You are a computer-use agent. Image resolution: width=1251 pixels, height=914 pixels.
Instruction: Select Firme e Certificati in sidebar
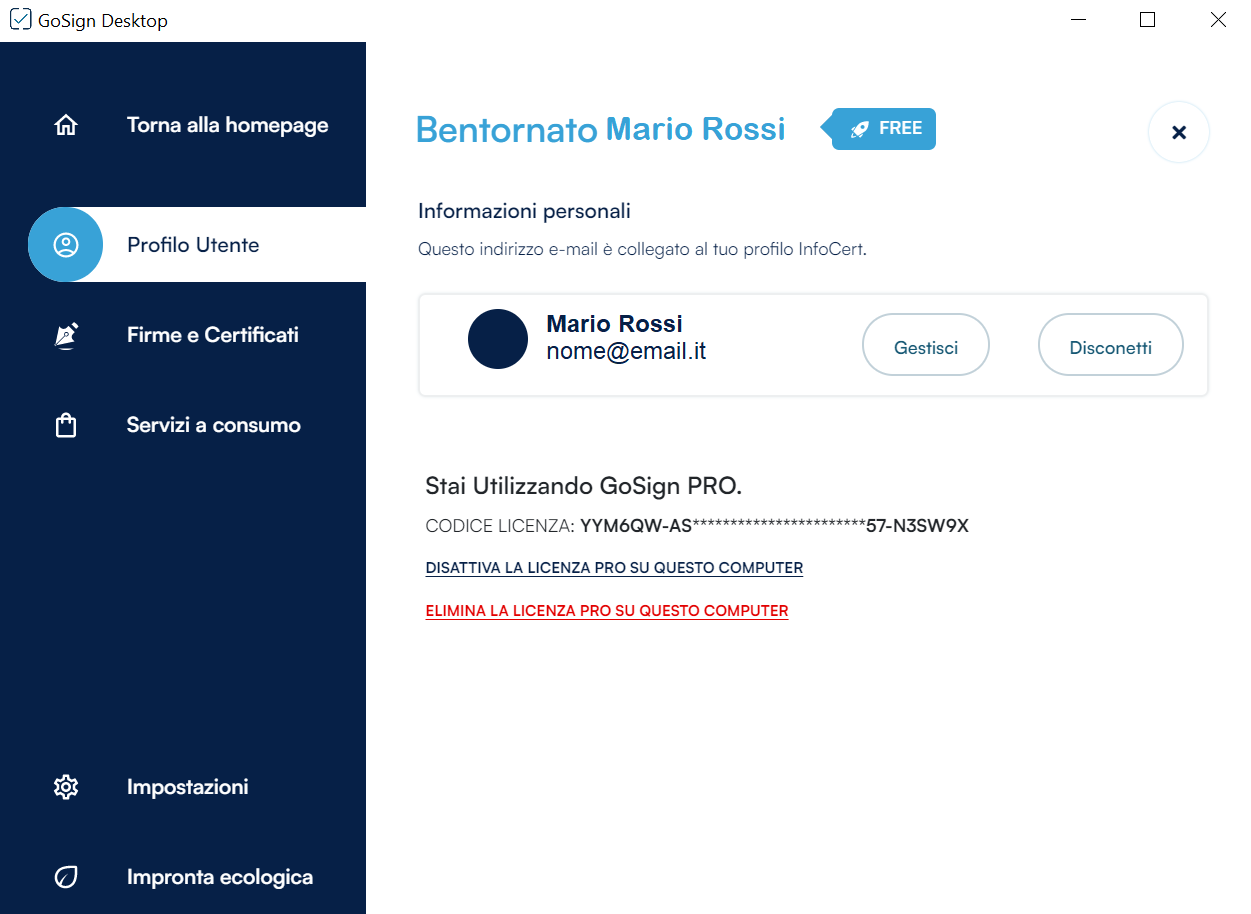click(x=212, y=336)
